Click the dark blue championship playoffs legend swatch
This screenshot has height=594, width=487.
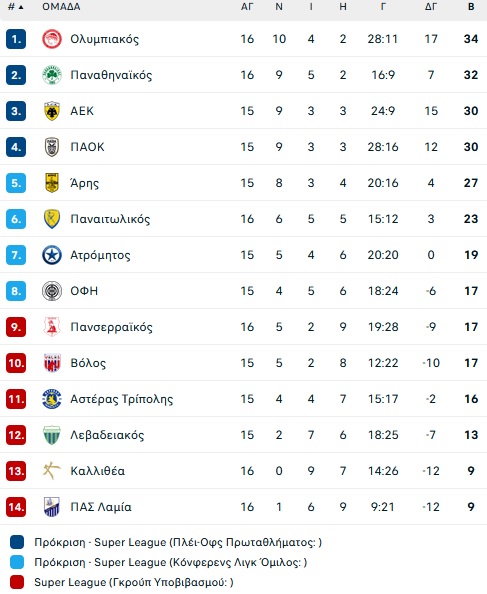(x=17, y=542)
